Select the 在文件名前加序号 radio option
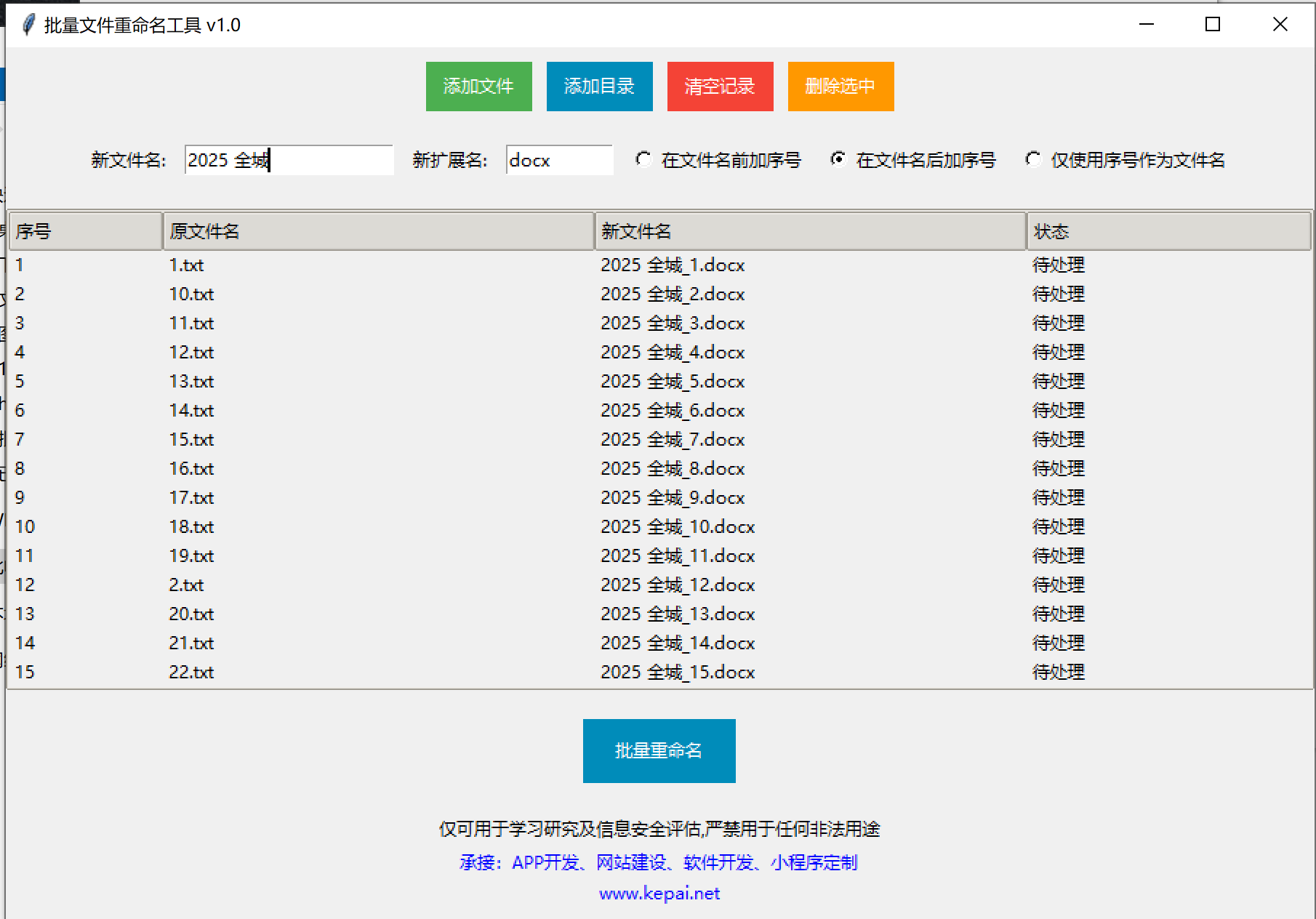 click(x=643, y=159)
